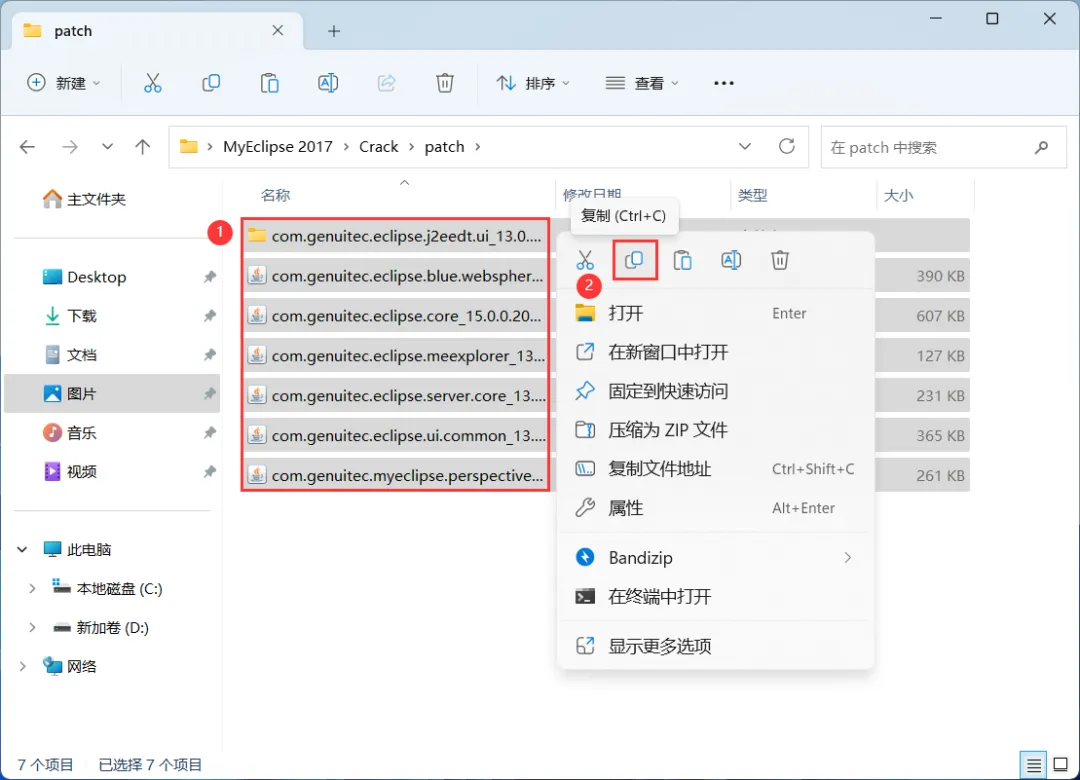1080x780 pixels.
Task: Expand the 新加卷 (D:) tree node
Action: point(32,628)
